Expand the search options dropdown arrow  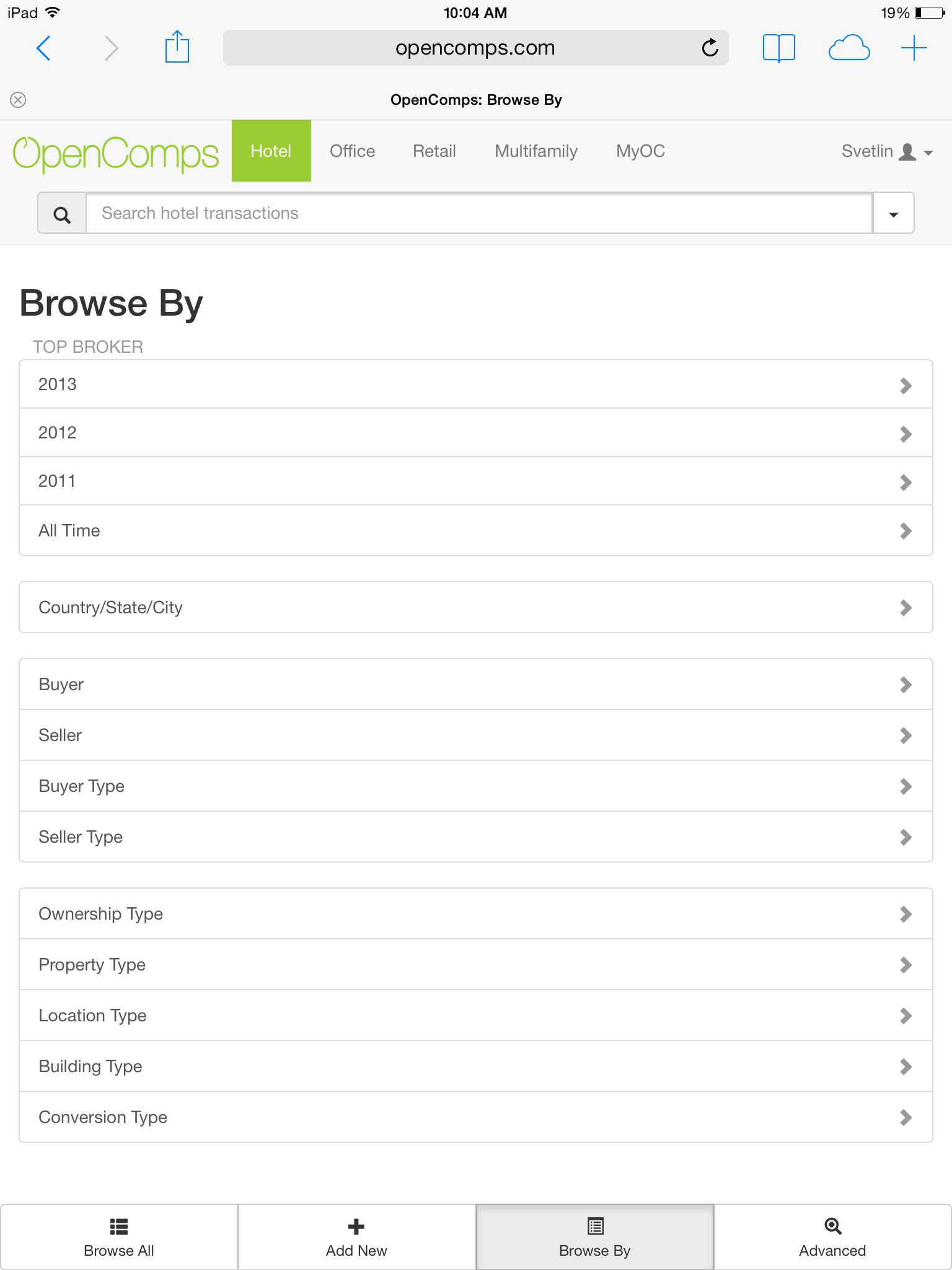coord(893,214)
